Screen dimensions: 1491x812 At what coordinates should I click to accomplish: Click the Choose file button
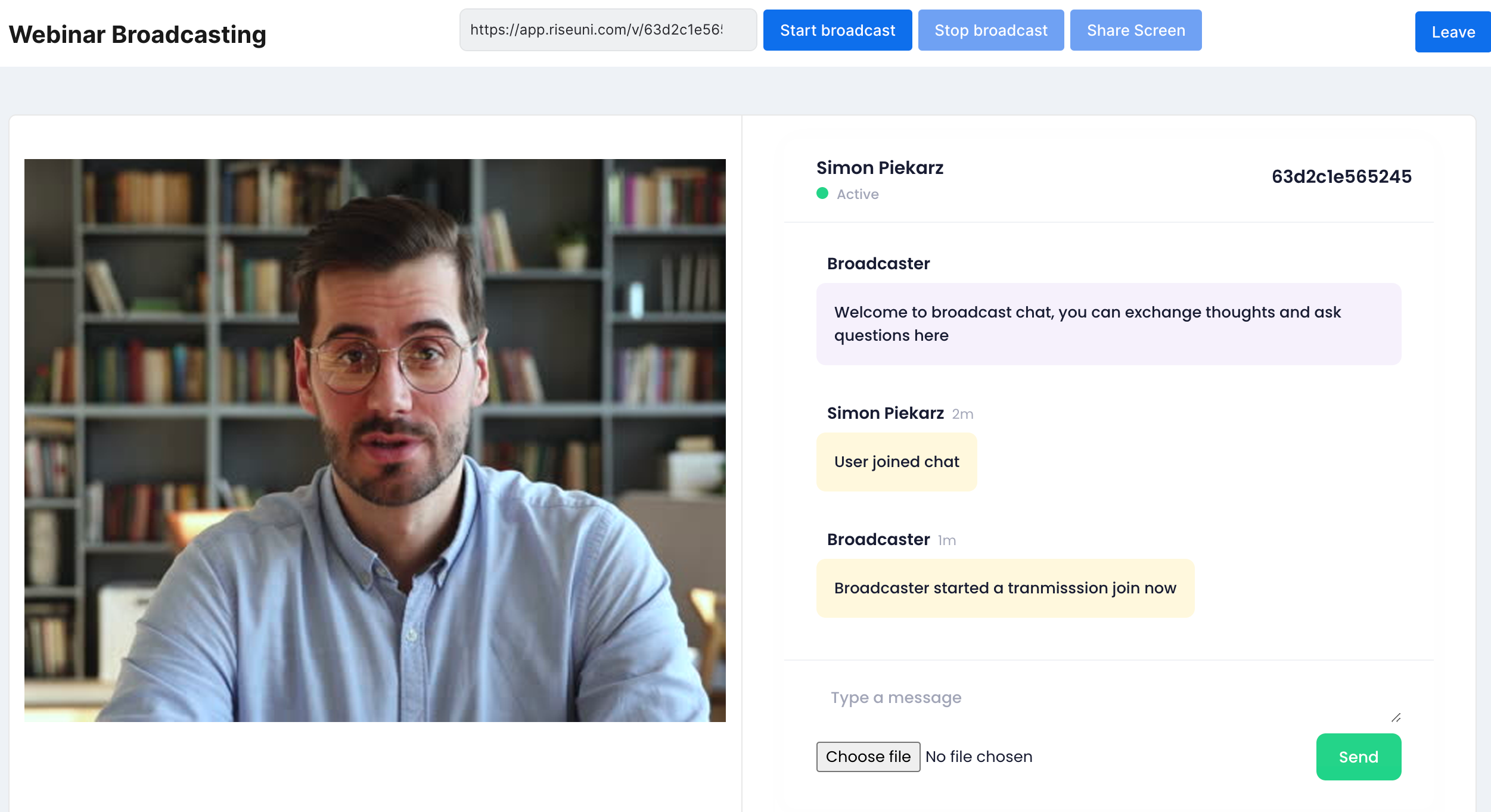(x=868, y=757)
